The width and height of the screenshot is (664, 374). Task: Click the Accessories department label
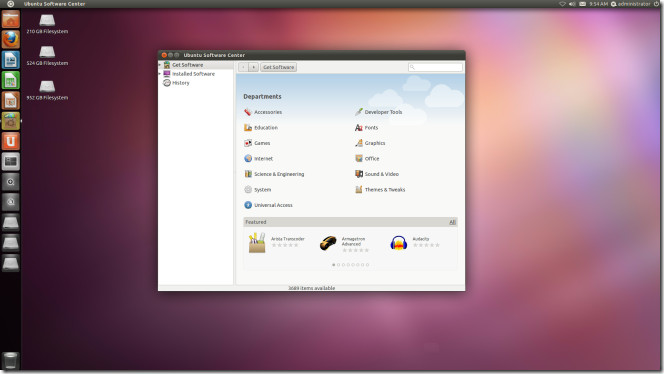click(268, 112)
